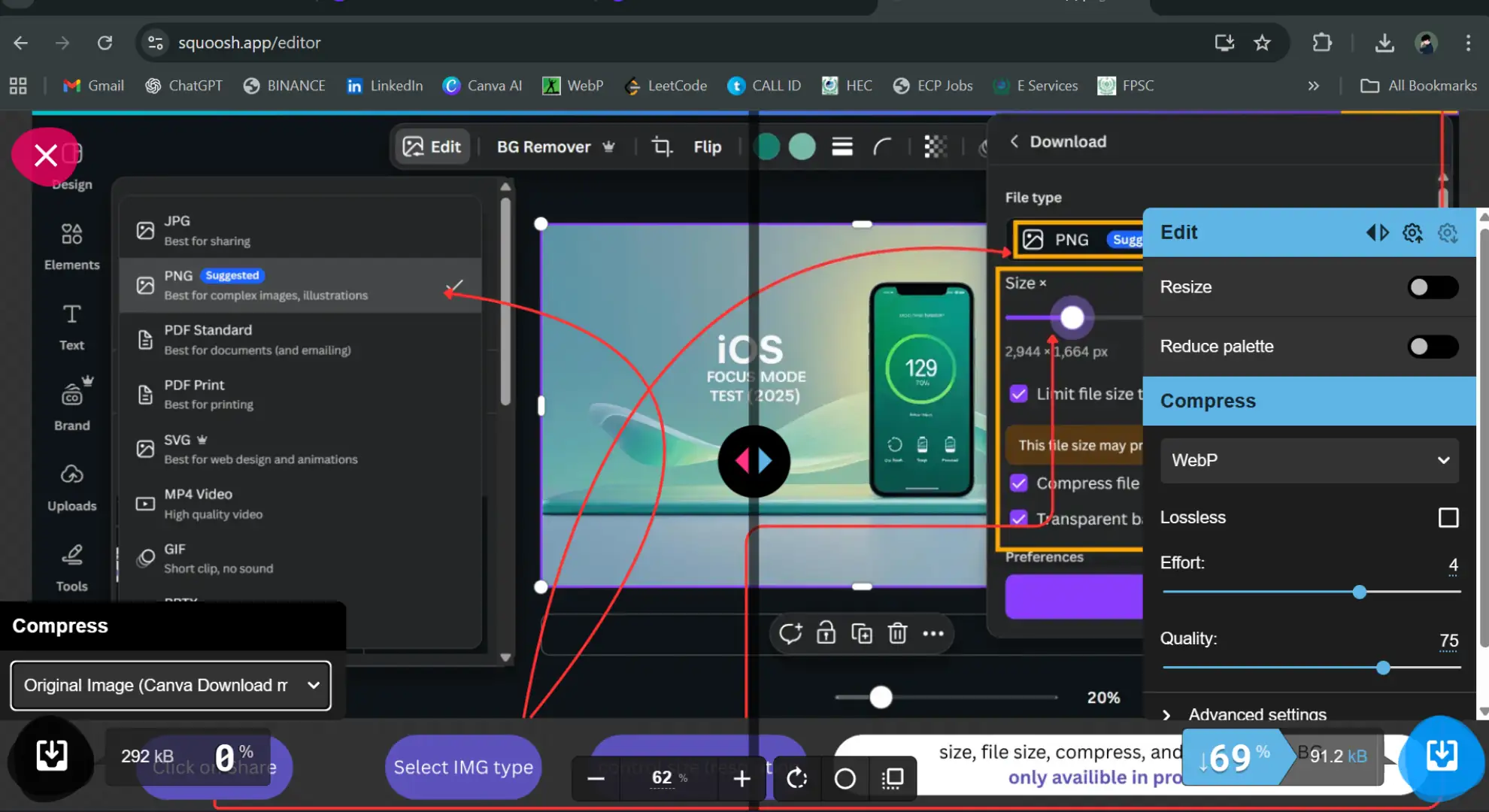Open the browser downloads tray

[x=1384, y=43]
